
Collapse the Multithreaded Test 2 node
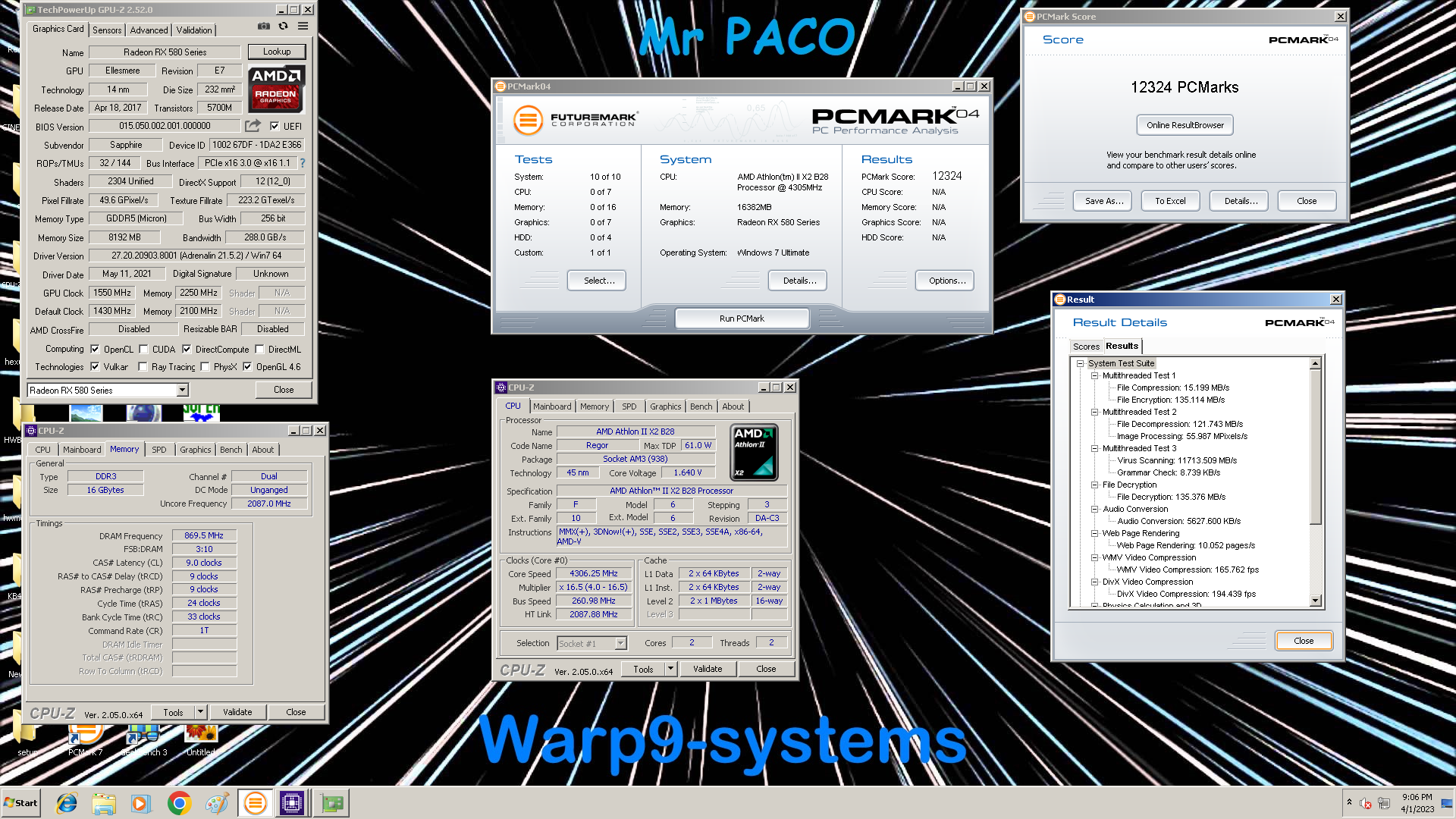(x=1095, y=412)
